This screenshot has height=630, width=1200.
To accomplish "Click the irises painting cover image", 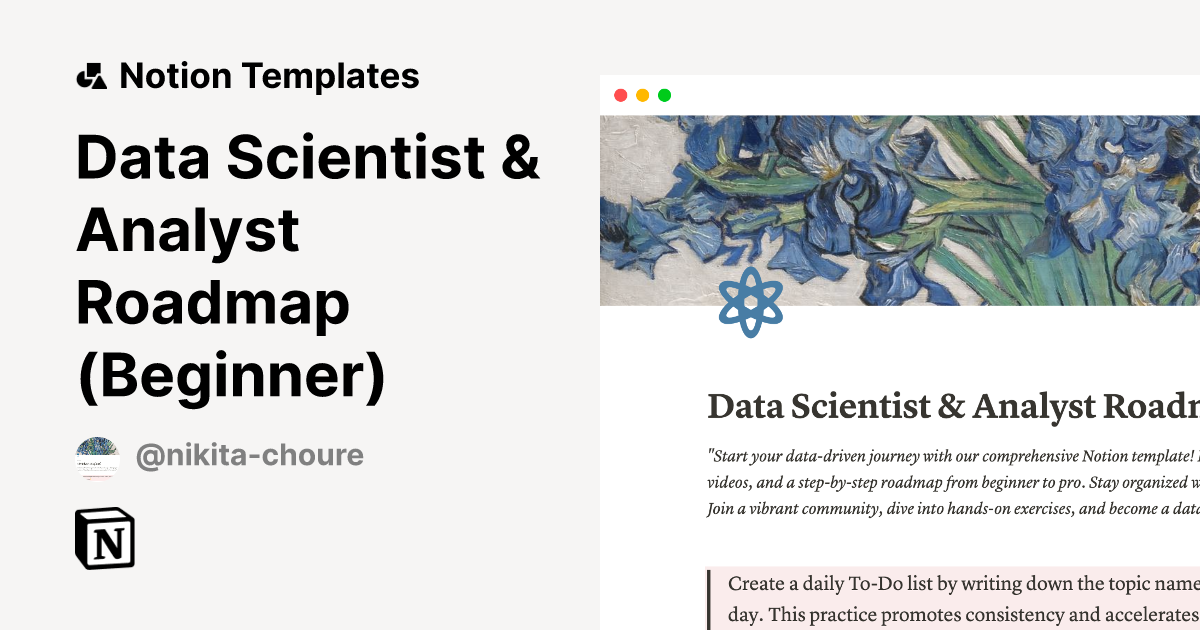I will click(900, 210).
